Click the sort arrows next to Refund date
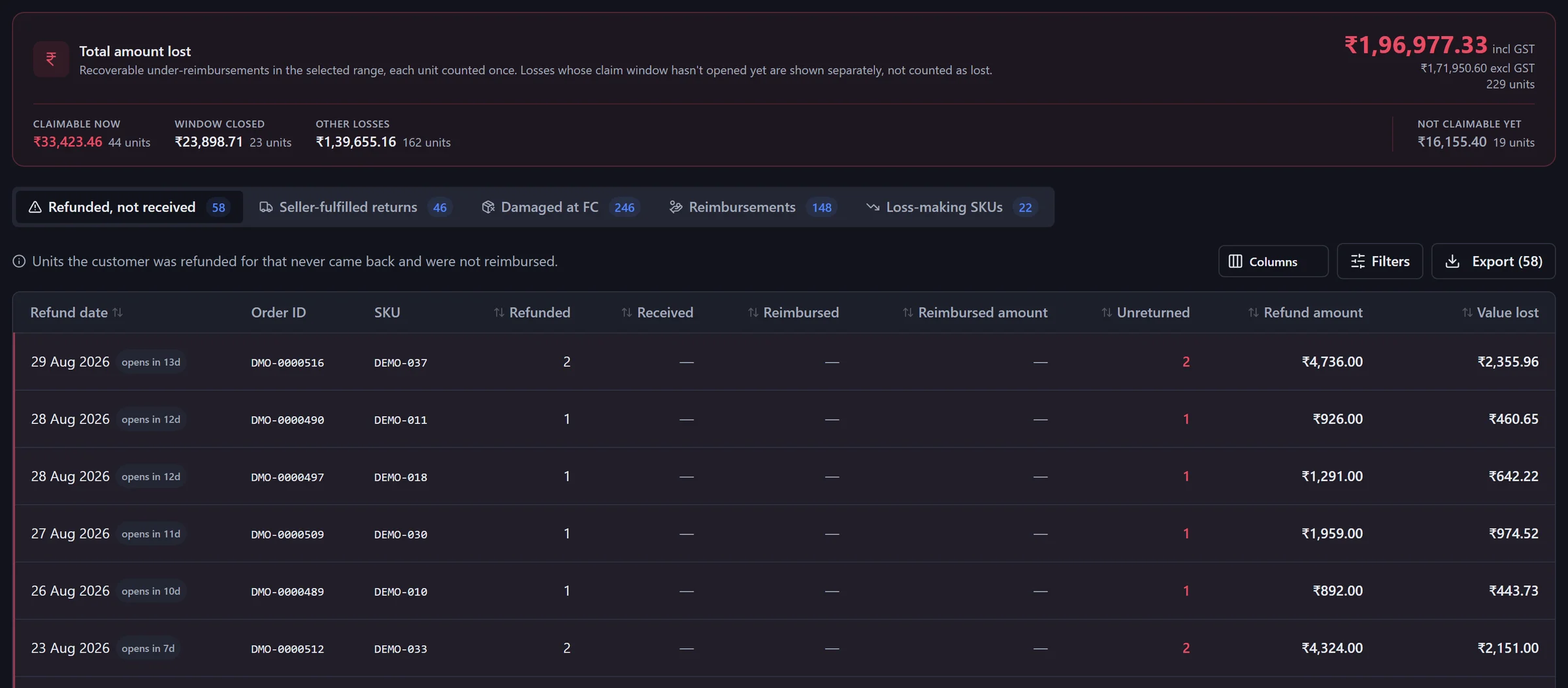This screenshot has height=688, width=1568. [x=118, y=312]
